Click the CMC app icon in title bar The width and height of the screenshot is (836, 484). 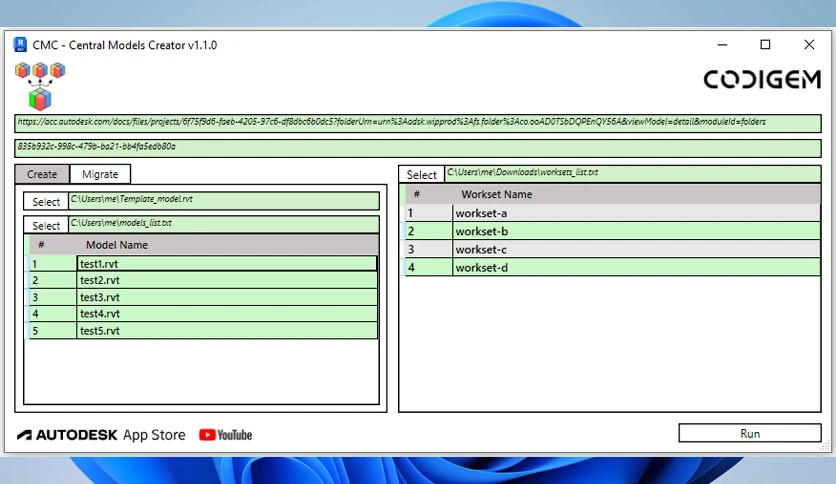pyautogui.click(x=20, y=45)
